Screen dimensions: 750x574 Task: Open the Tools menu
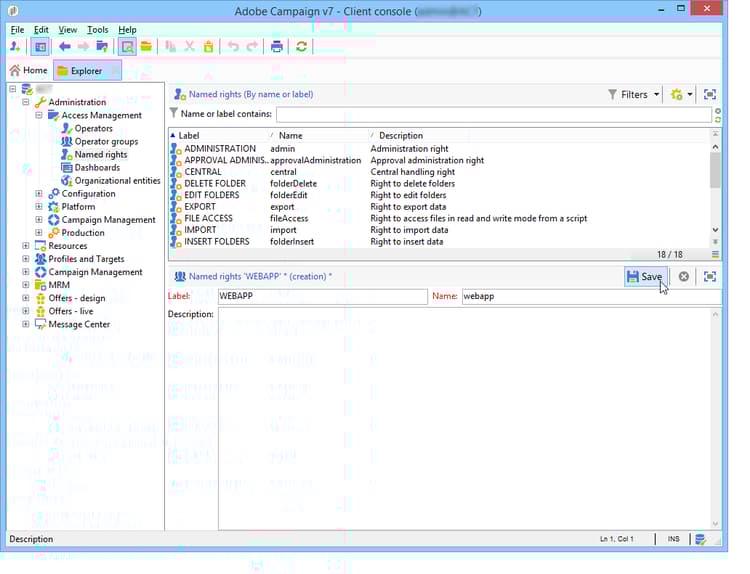tap(98, 30)
